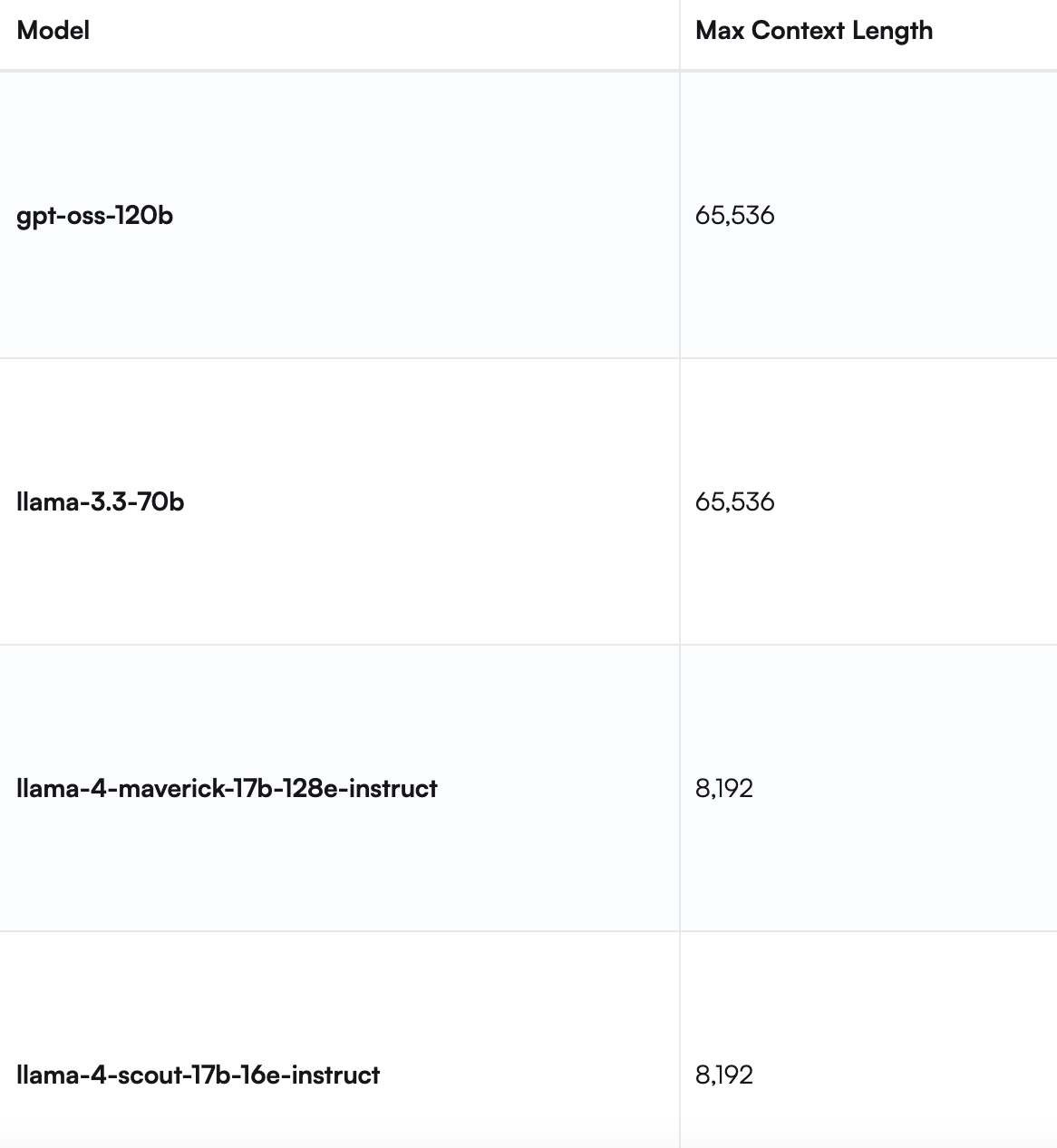
Task: Click llama-4-maverick-17b-128e-instruct model name
Action: 227,788
